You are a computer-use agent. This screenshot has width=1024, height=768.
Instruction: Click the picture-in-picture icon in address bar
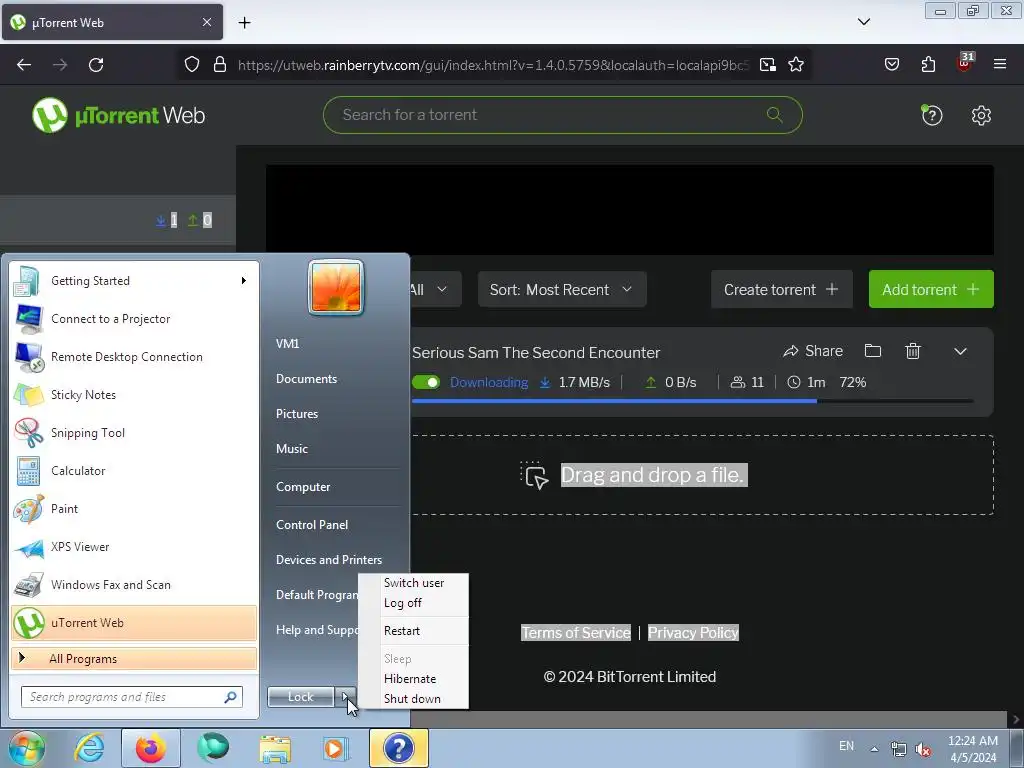767,64
